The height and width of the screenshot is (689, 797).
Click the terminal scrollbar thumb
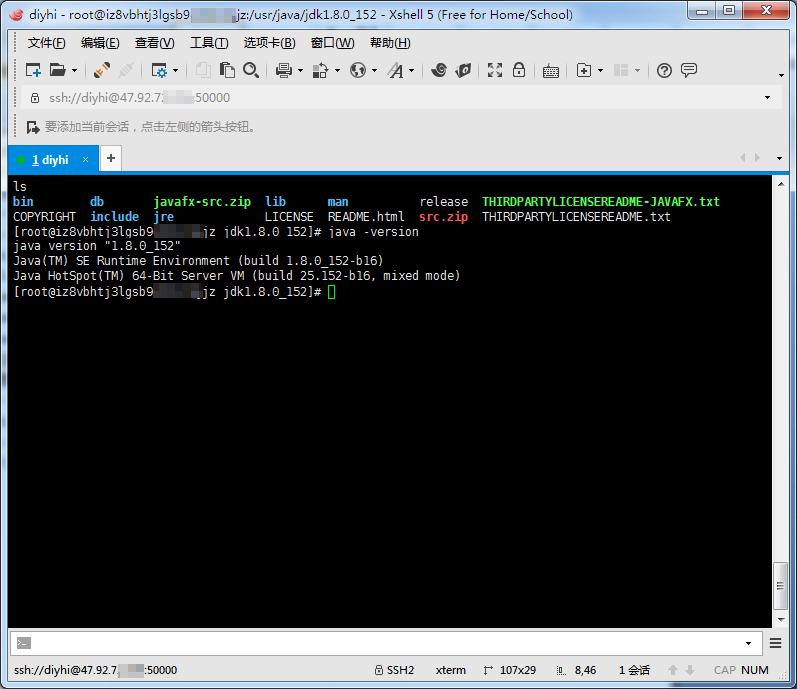pyautogui.click(x=780, y=586)
